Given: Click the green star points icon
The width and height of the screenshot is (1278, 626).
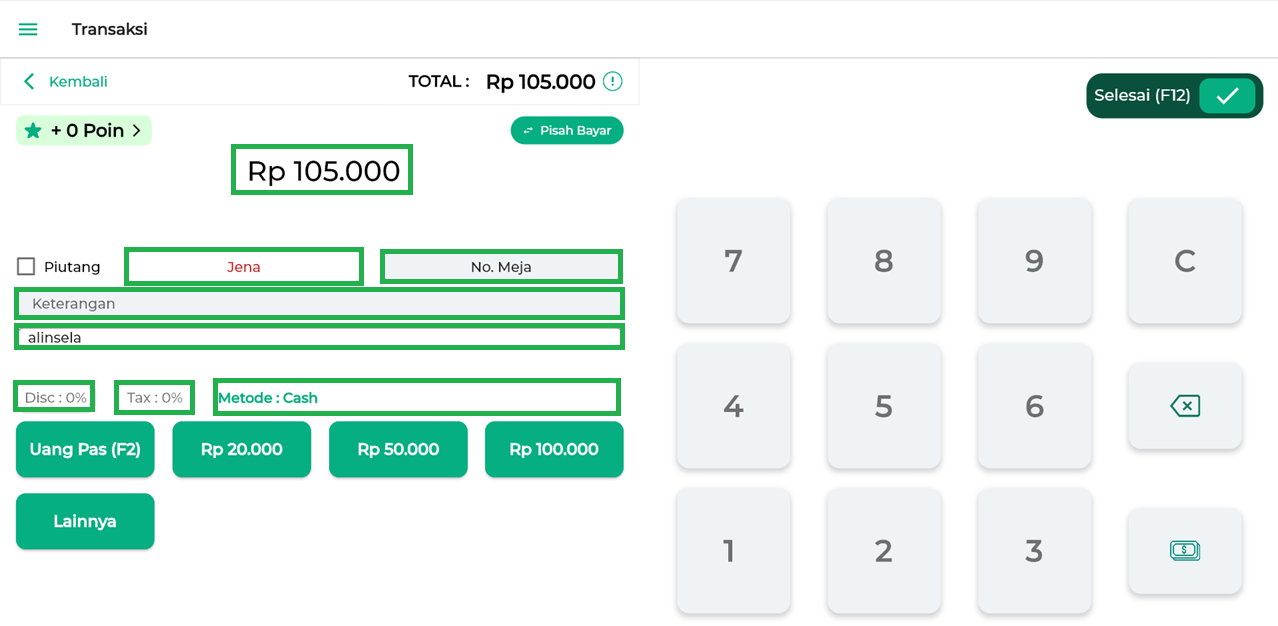Looking at the screenshot, I should [33, 131].
